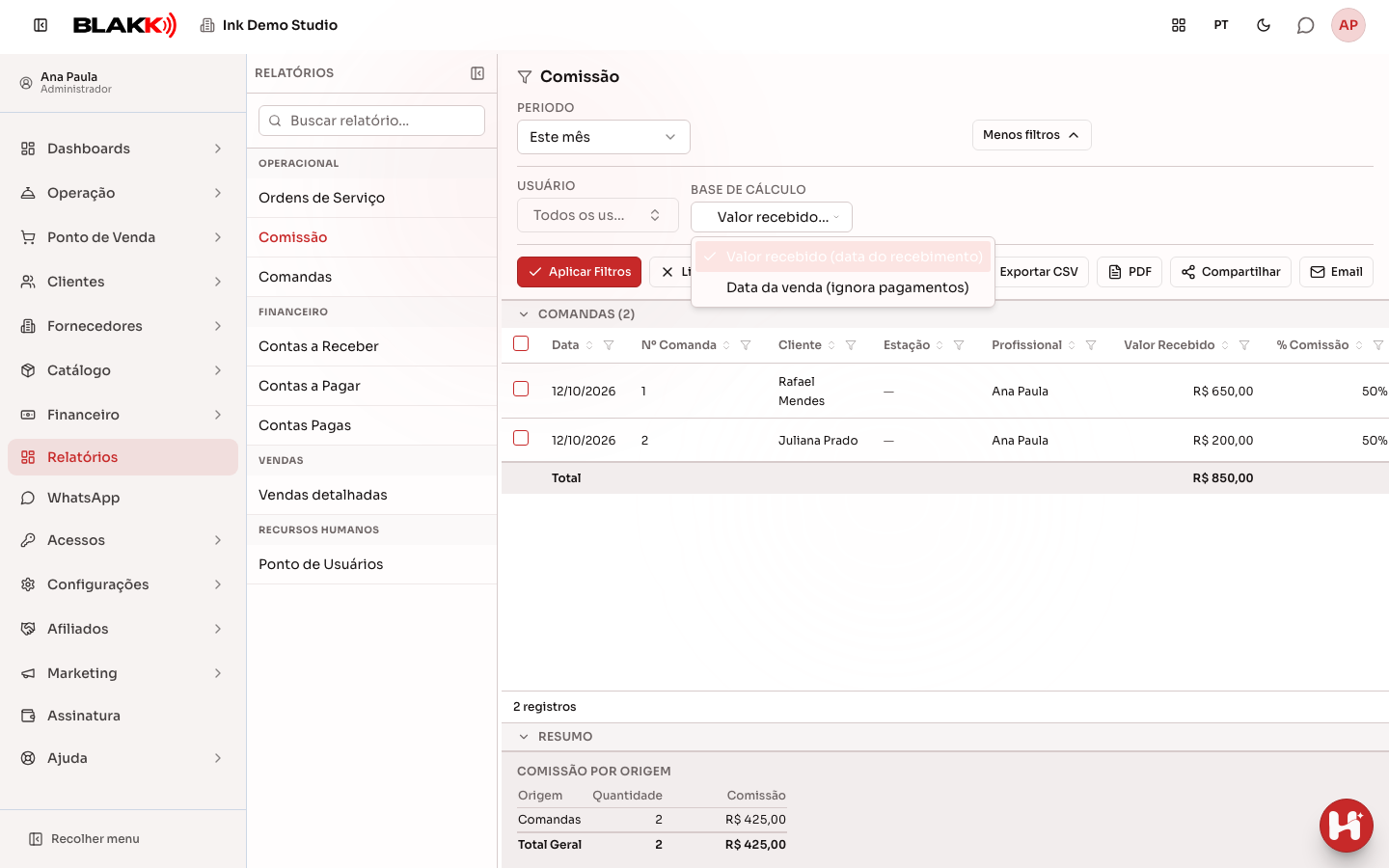
Task: Click the Compartilhar button
Action: coord(1231,272)
